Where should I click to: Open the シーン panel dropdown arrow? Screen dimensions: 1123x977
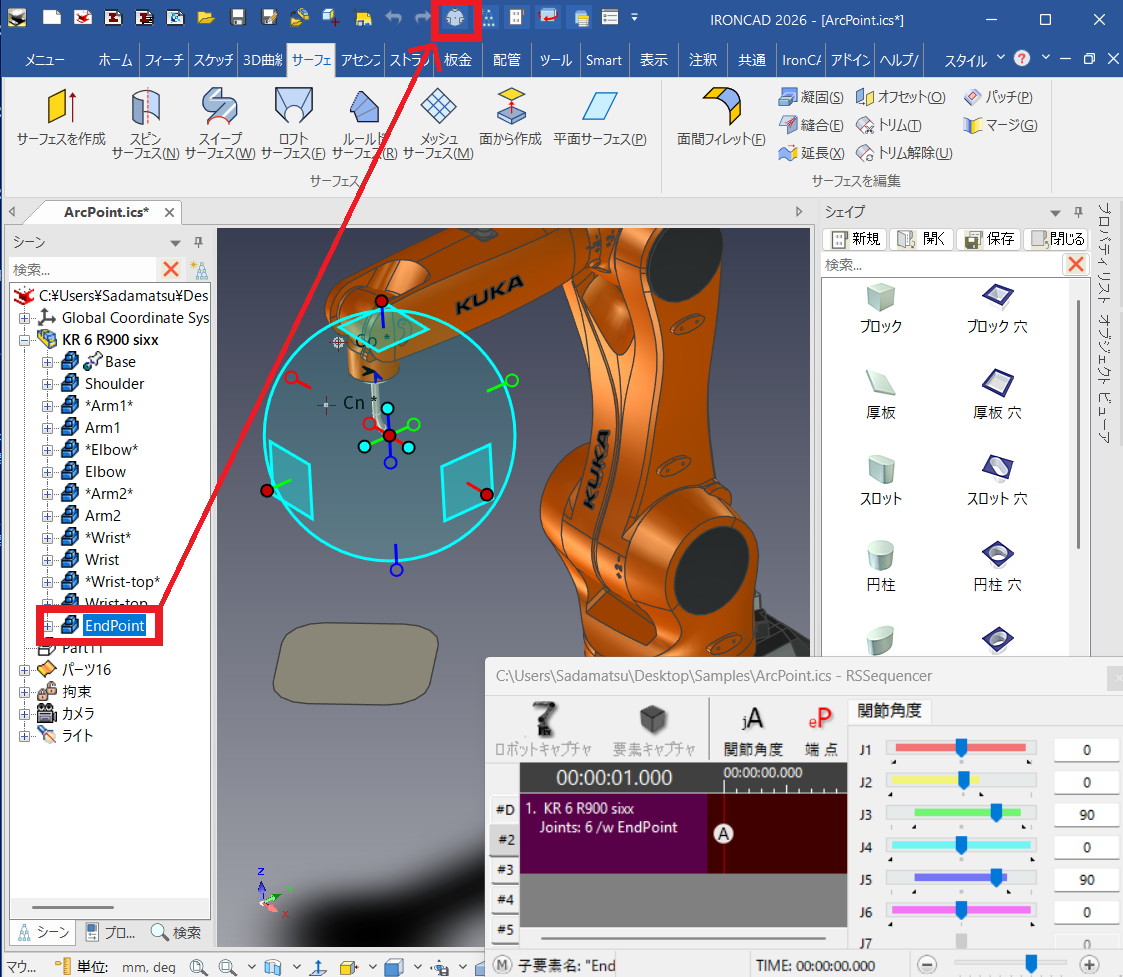point(175,243)
